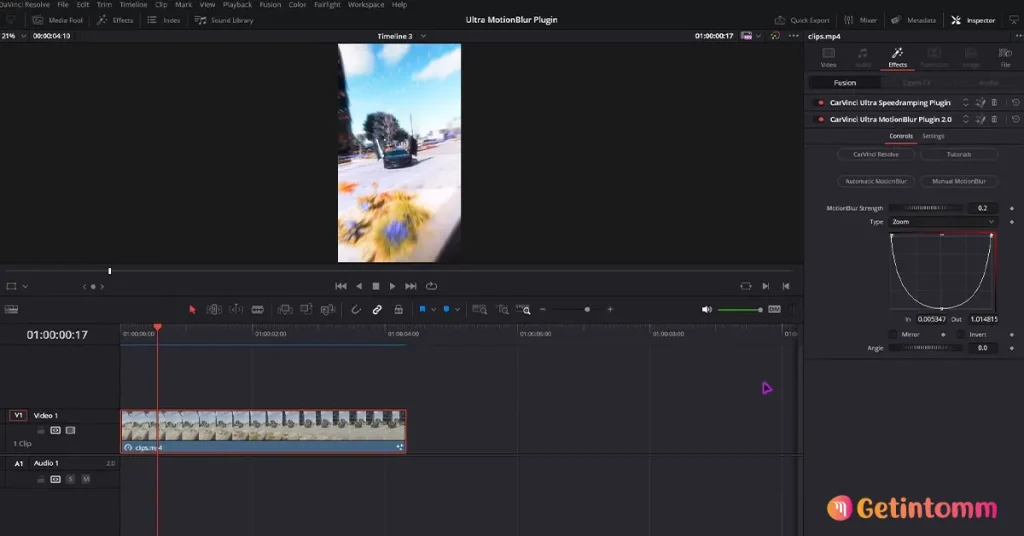Toggle the DIM audio button
Viewport: 1024px width, 536px height.
coord(775,309)
